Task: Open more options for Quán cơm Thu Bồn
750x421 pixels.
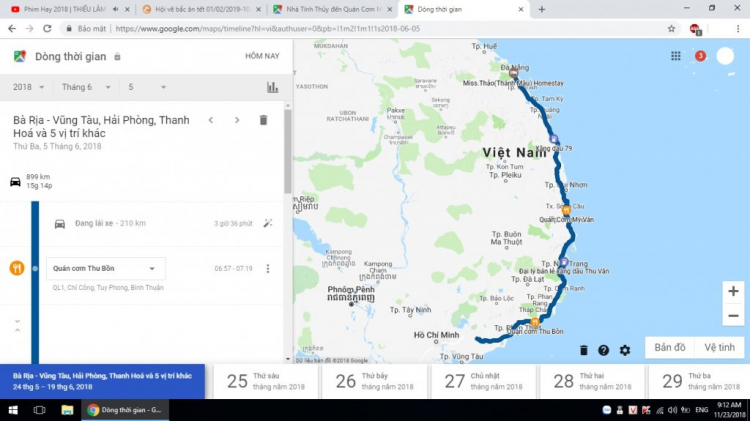Action: point(268,268)
